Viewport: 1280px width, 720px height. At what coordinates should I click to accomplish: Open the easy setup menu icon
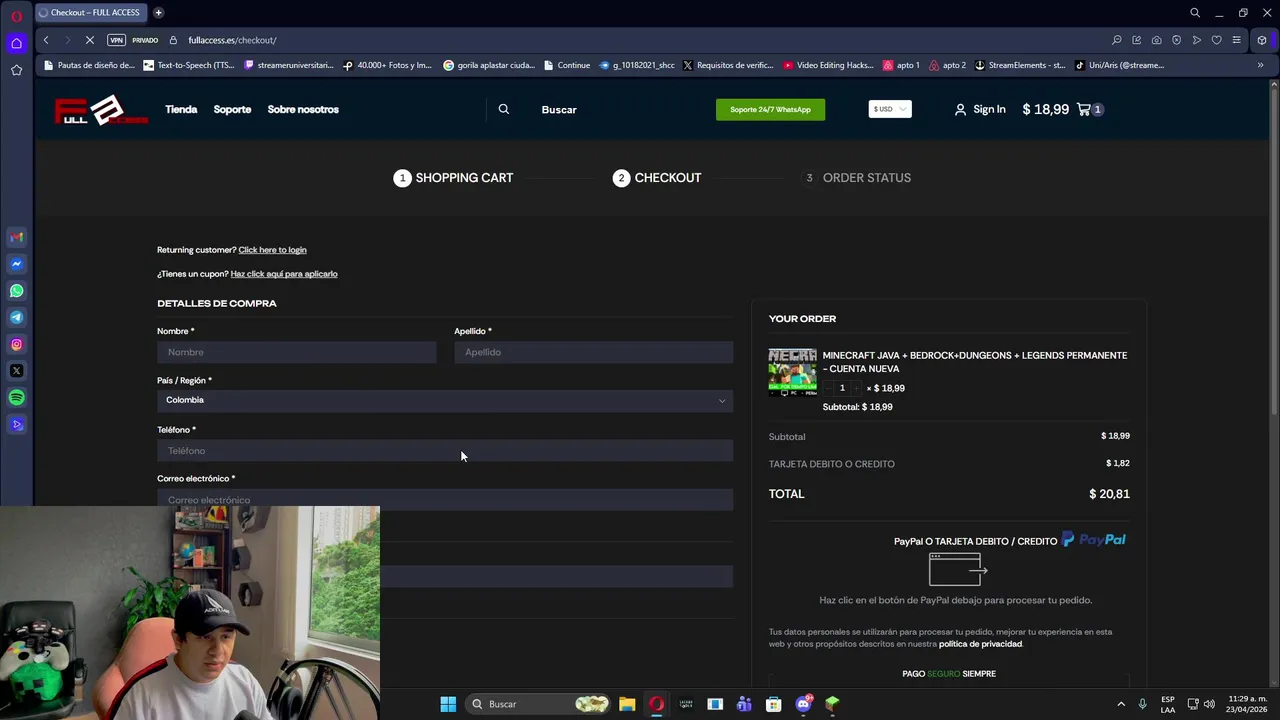(1236, 40)
